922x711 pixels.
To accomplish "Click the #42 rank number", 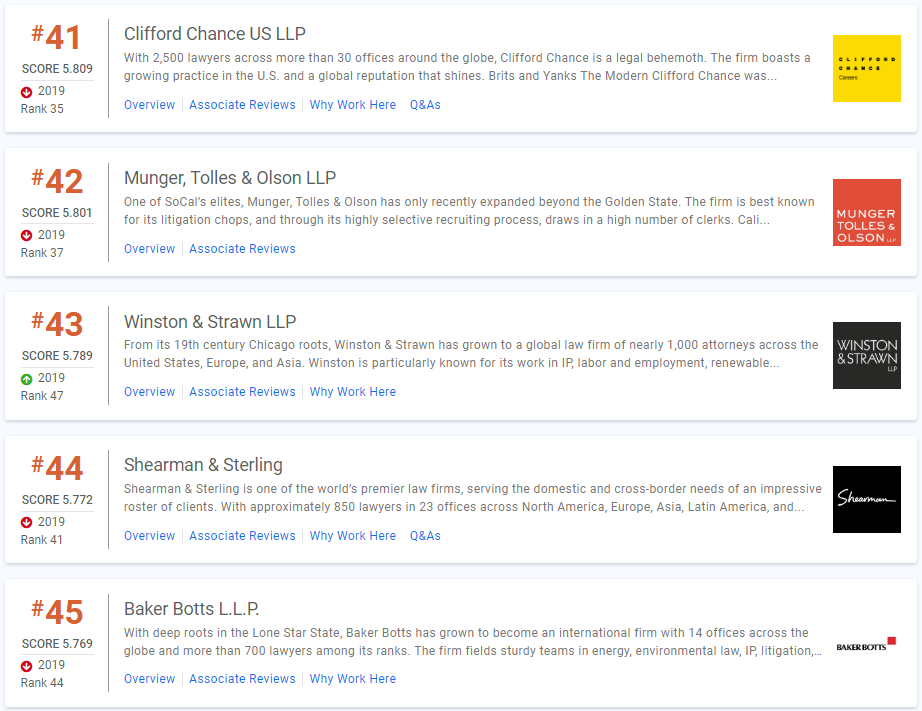I will click(x=56, y=181).
